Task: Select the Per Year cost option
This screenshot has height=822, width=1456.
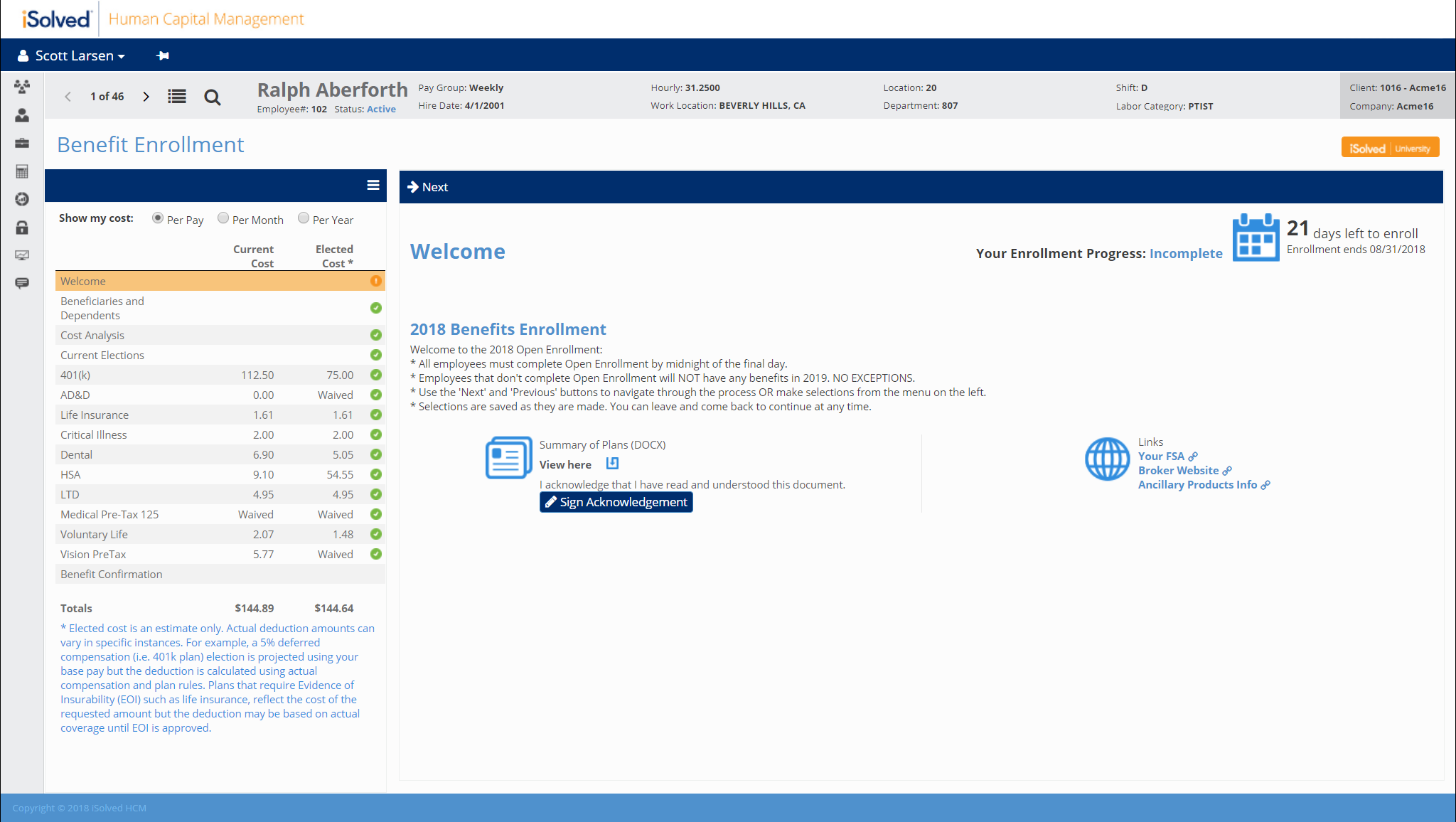Action: (x=304, y=218)
